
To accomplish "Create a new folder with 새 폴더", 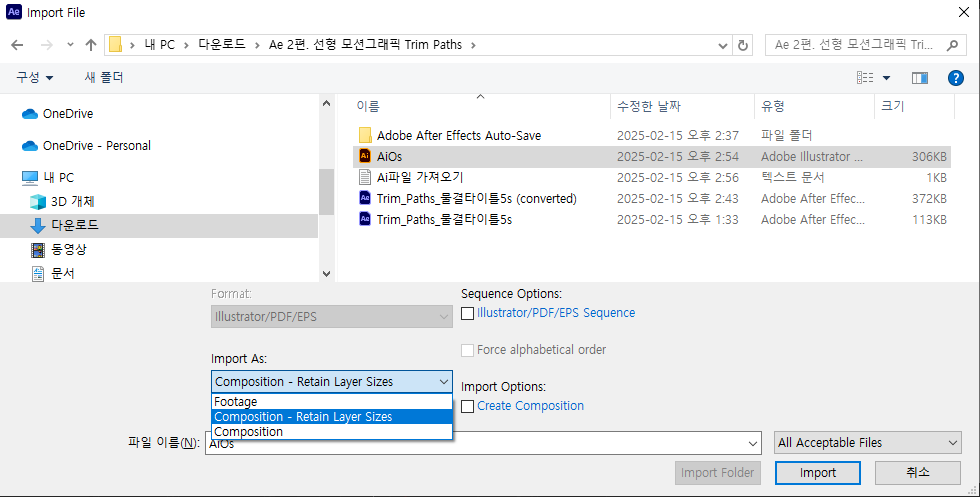I will 104,78.
